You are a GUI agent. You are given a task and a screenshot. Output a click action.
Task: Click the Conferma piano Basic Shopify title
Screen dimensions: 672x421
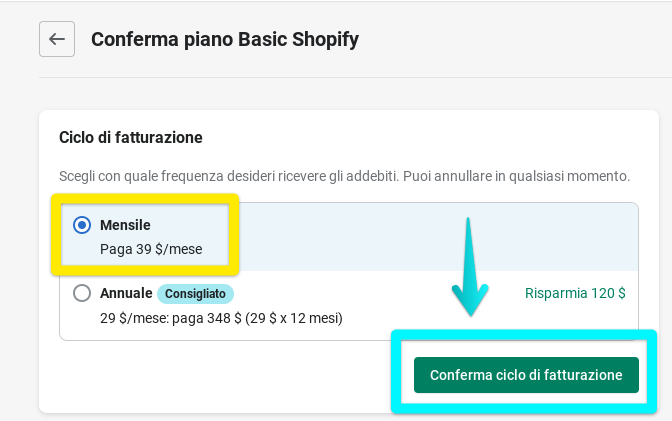[224, 40]
